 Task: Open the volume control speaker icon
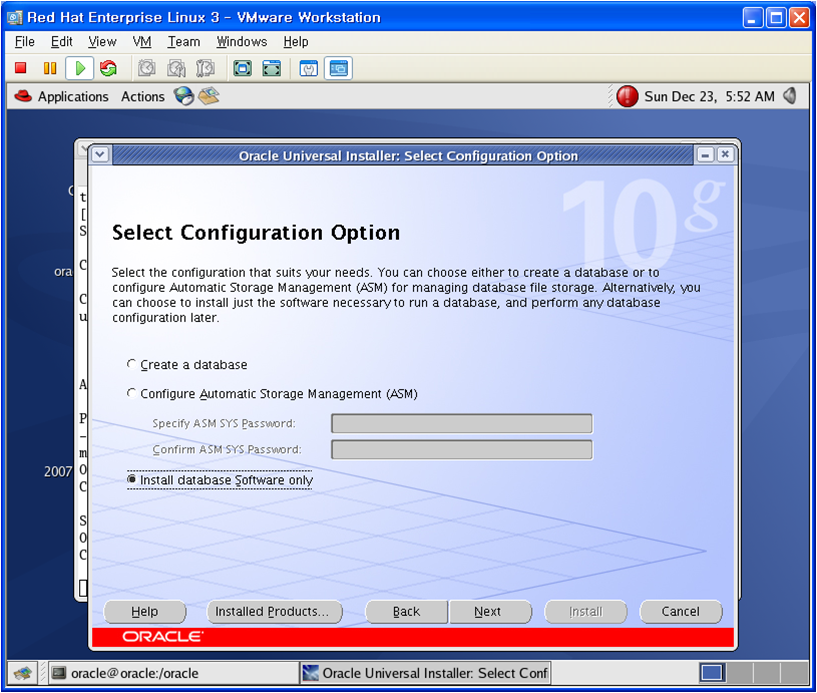(x=790, y=96)
